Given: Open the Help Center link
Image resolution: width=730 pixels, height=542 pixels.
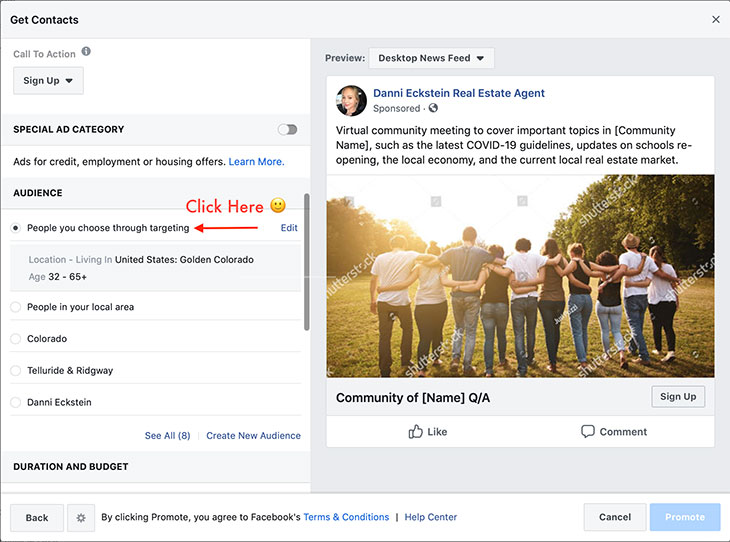Looking at the screenshot, I should [x=431, y=517].
